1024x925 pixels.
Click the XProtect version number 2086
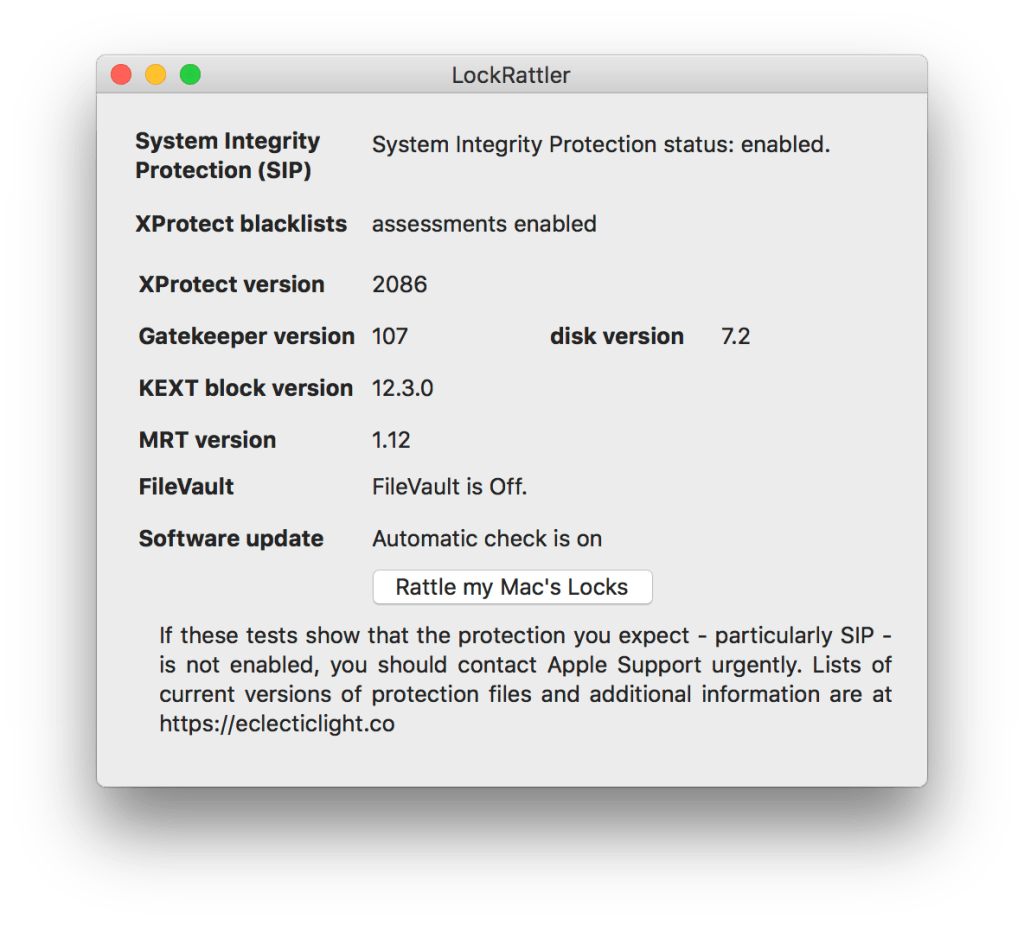399,284
